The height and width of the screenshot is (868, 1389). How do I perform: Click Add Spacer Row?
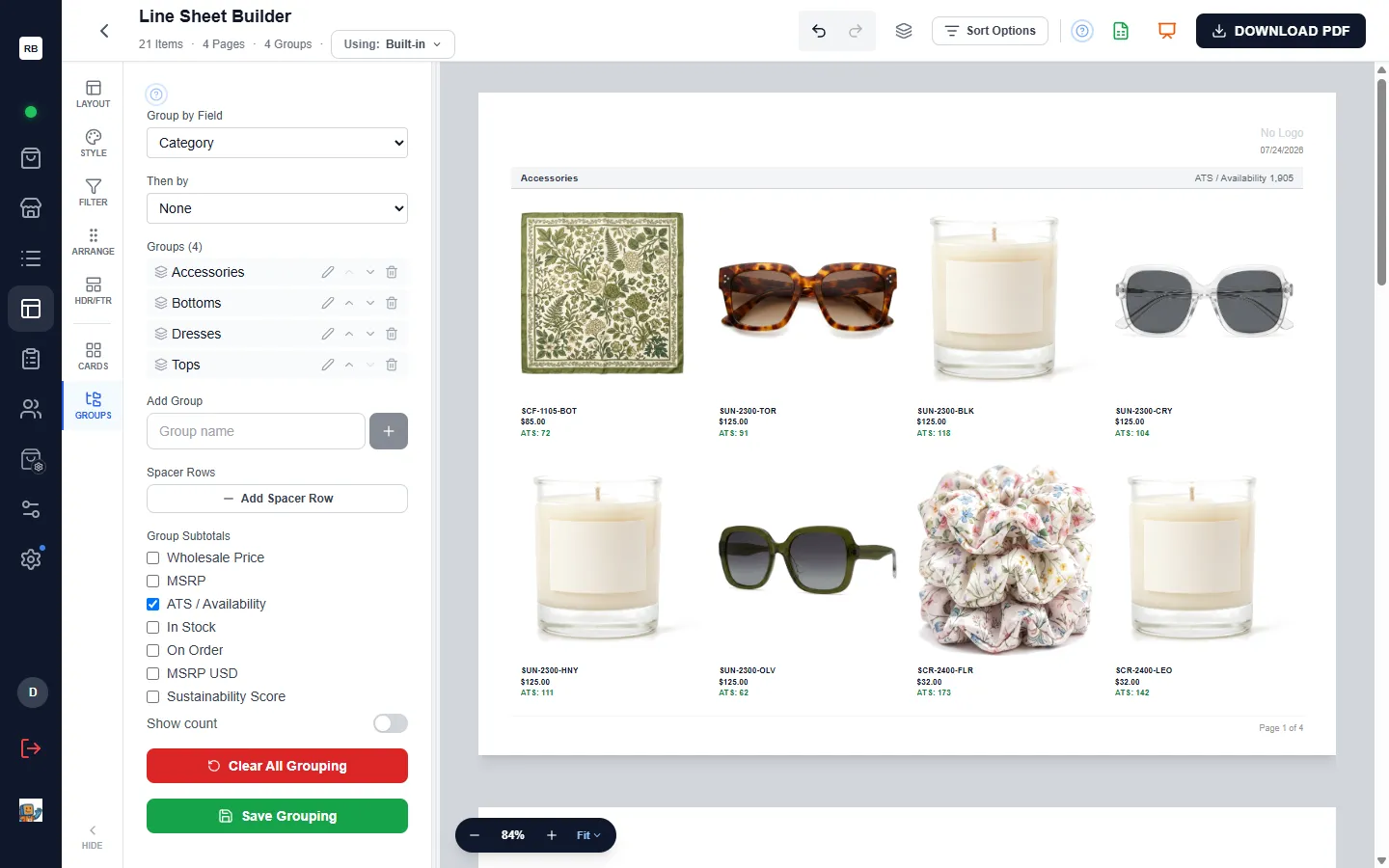[x=277, y=499]
